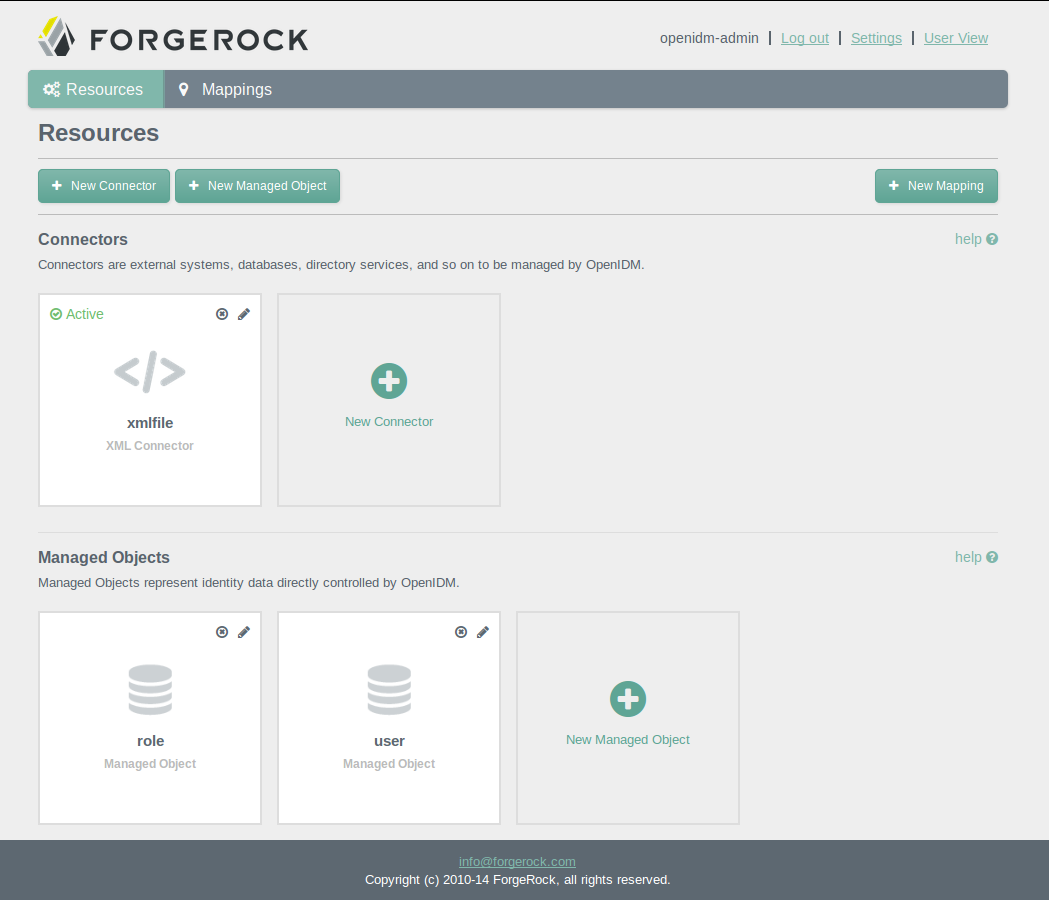Image resolution: width=1049 pixels, height=900 pixels.
Task: Delete the xmlfile connector
Action: pyautogui.click(x=222, y=314)
